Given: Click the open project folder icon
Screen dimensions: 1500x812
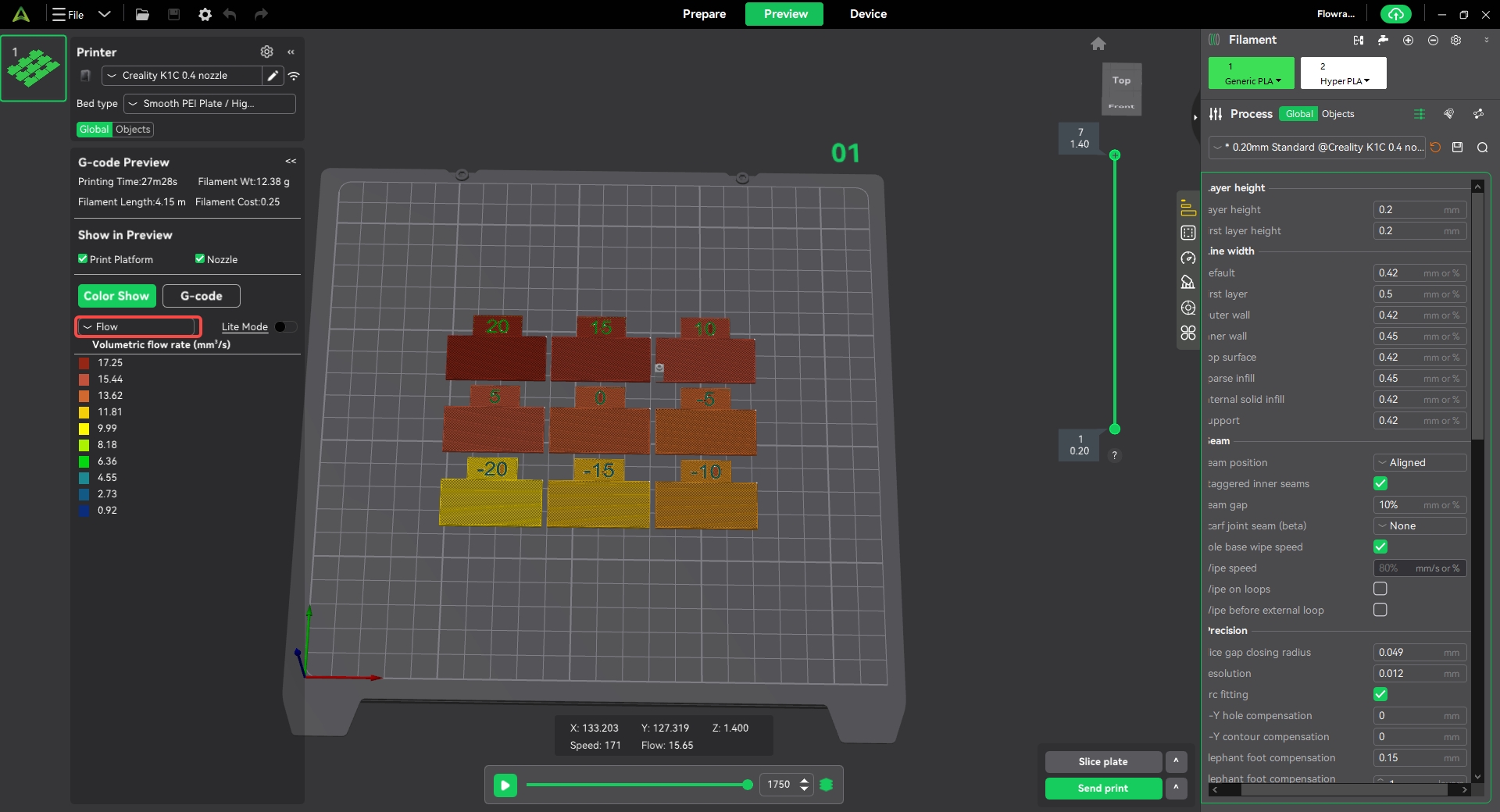Looking at the screenshot, I should (142, 14).
